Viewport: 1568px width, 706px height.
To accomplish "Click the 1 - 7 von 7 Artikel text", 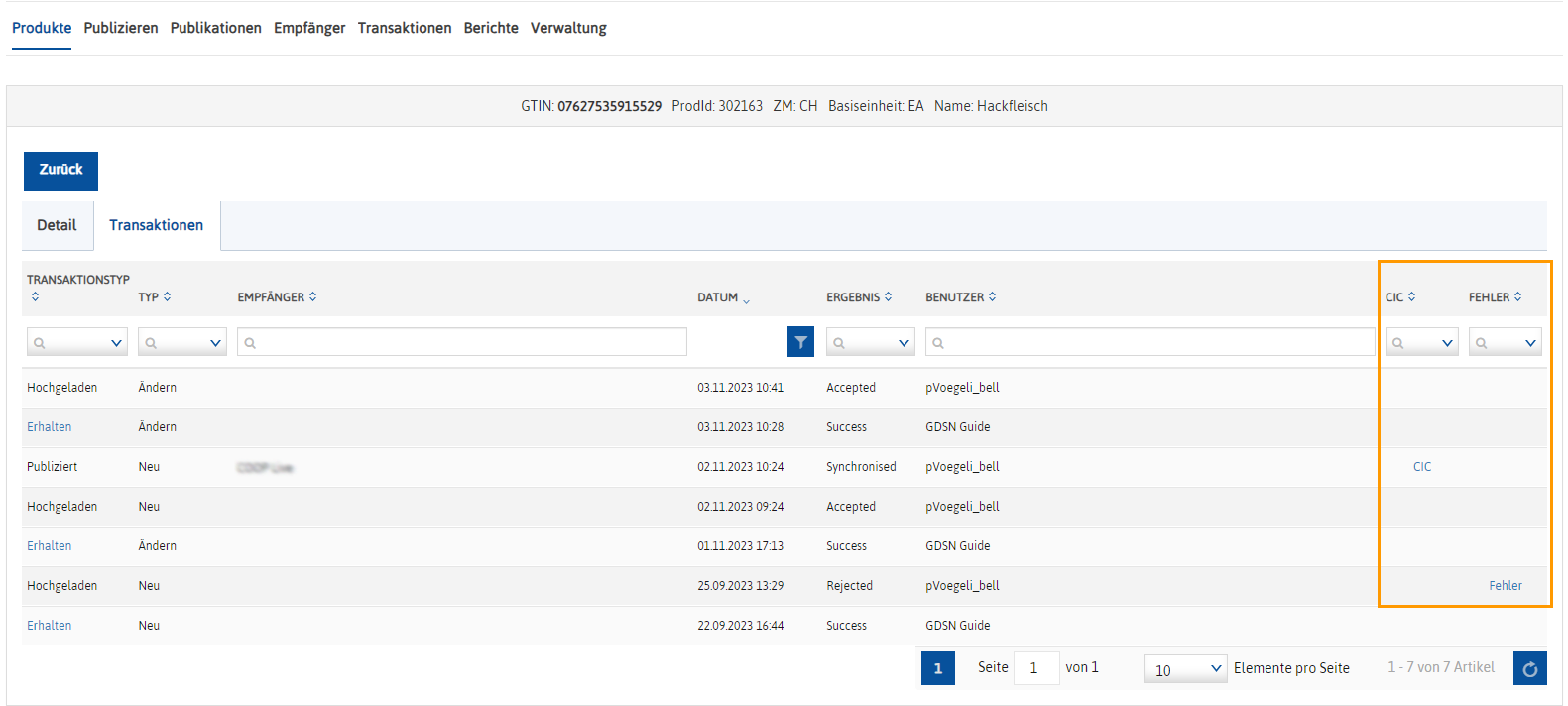I will pos(1441,667).
